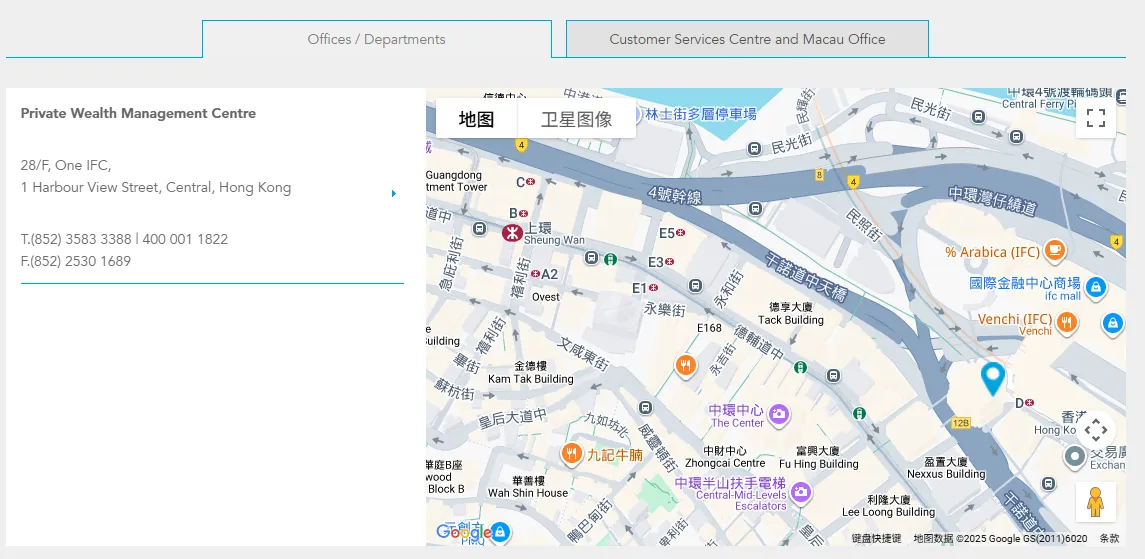1145x559 pixels.
Task: Open the Offices / Departments tab
Action: pyautogui.click(x=376, y=39)
